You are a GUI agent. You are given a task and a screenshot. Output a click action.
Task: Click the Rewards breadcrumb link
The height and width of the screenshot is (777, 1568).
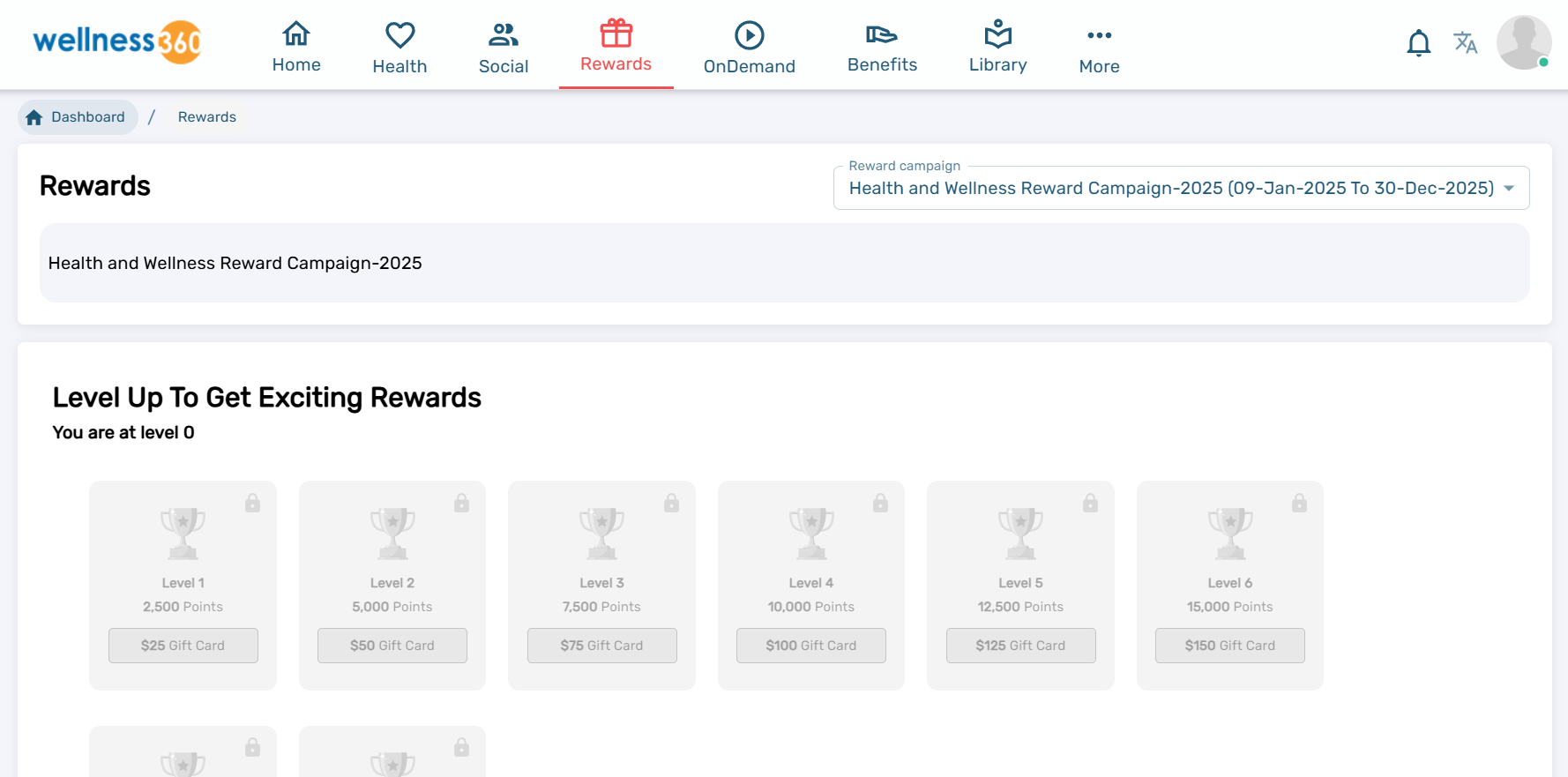207,117
